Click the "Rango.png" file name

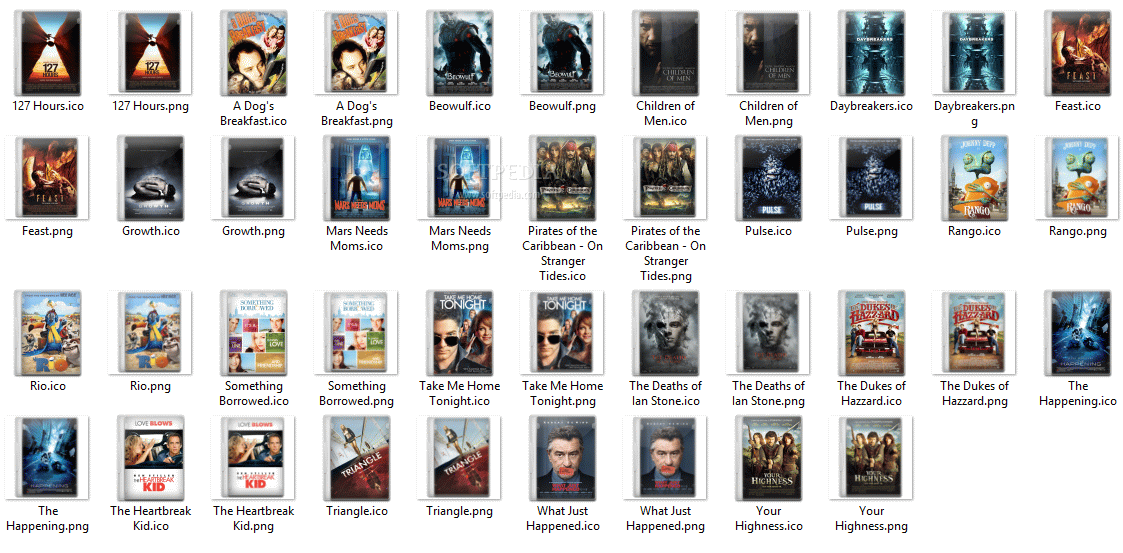(1078, 231)
